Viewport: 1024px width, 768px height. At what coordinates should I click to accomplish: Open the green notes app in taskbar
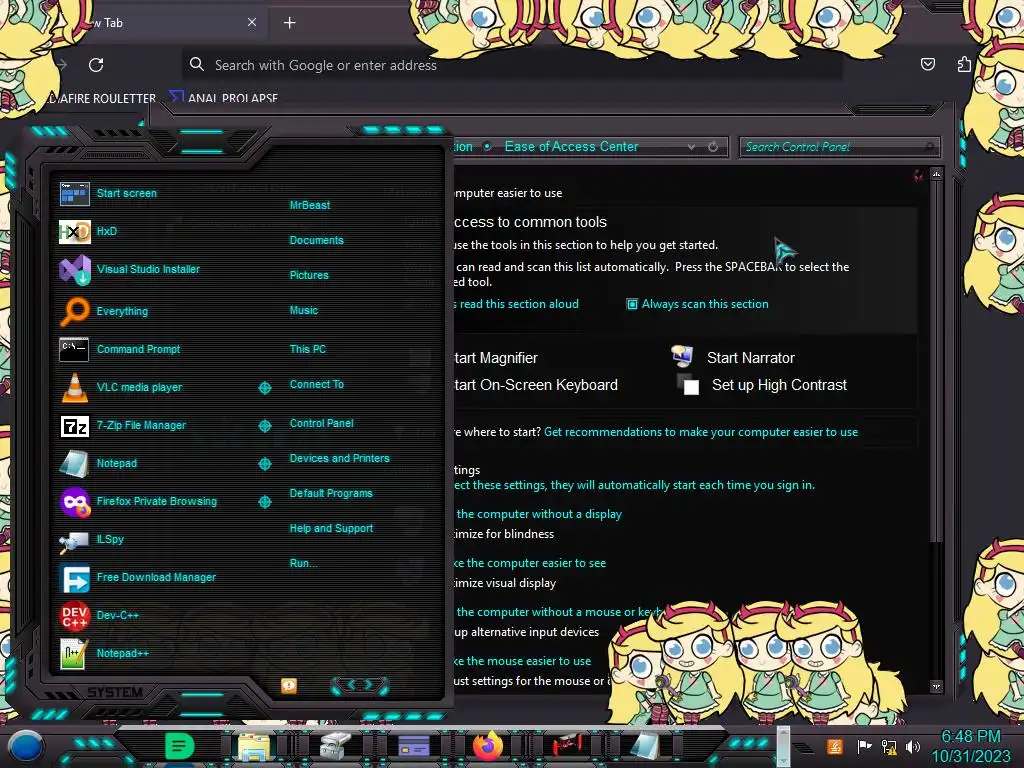tap(179, 746)
